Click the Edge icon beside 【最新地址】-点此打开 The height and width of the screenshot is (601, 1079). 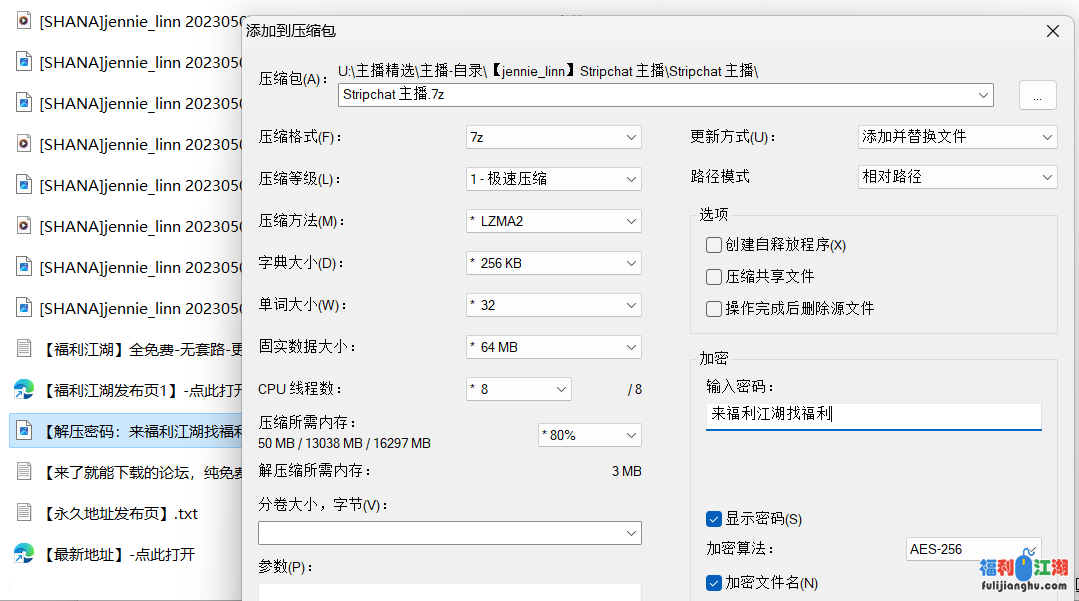point(23,553)
